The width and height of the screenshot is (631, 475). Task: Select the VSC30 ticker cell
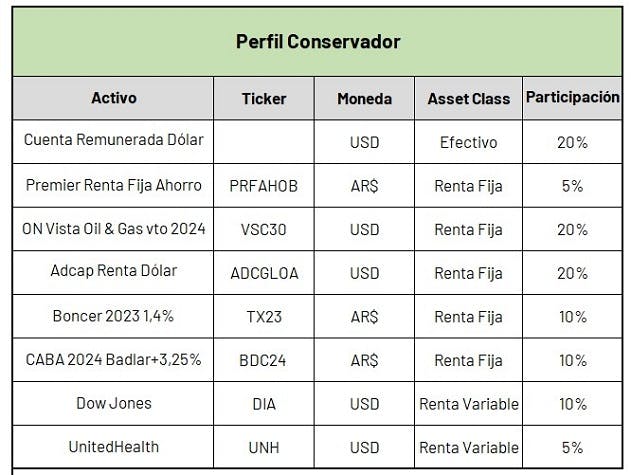coord(264,229)
